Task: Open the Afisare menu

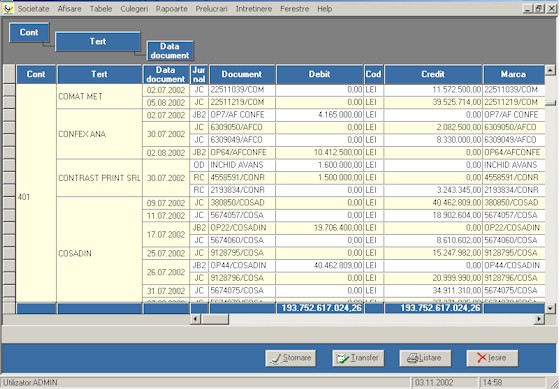Action: [70, 9]
